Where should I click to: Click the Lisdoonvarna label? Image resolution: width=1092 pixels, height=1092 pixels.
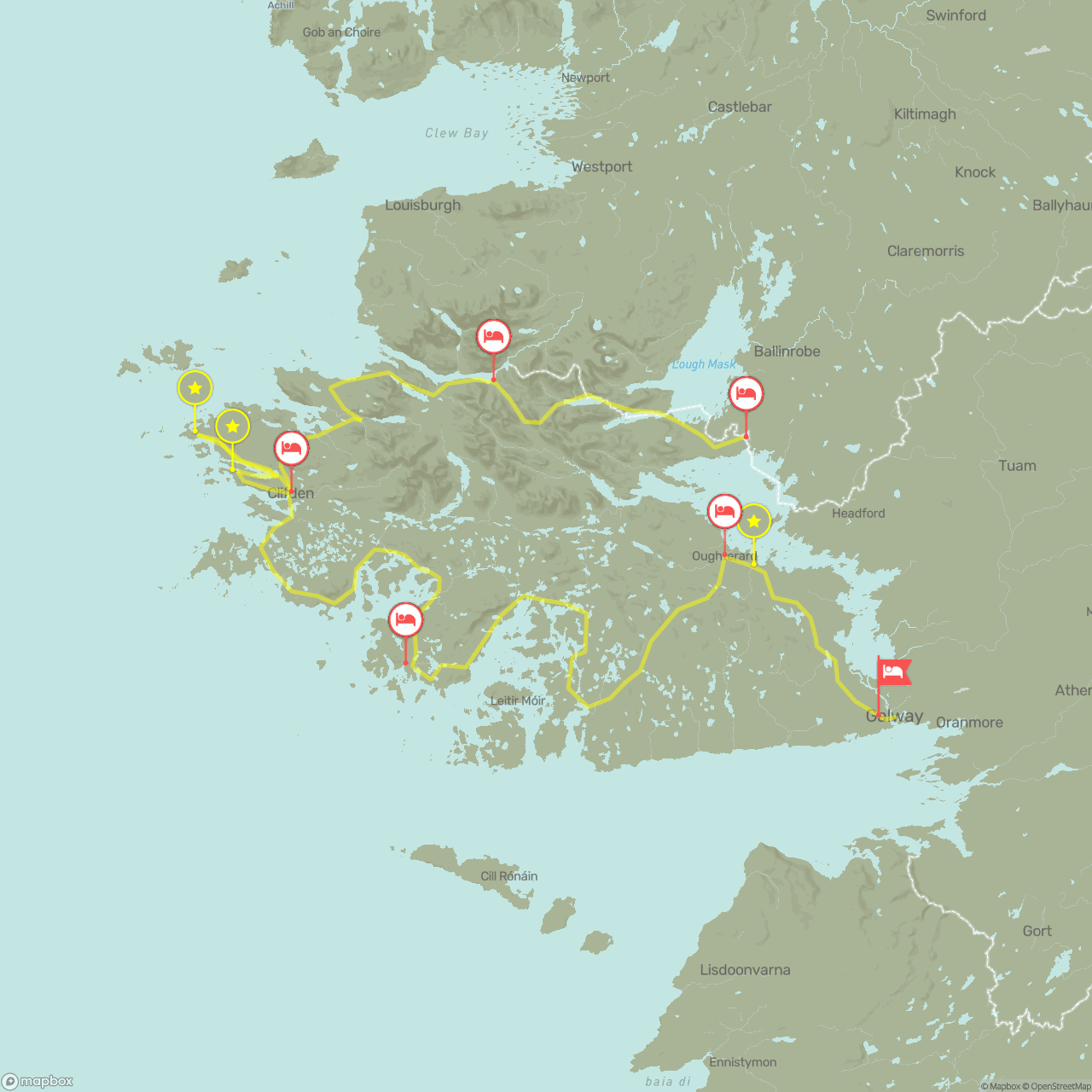(x=745, y=970)
